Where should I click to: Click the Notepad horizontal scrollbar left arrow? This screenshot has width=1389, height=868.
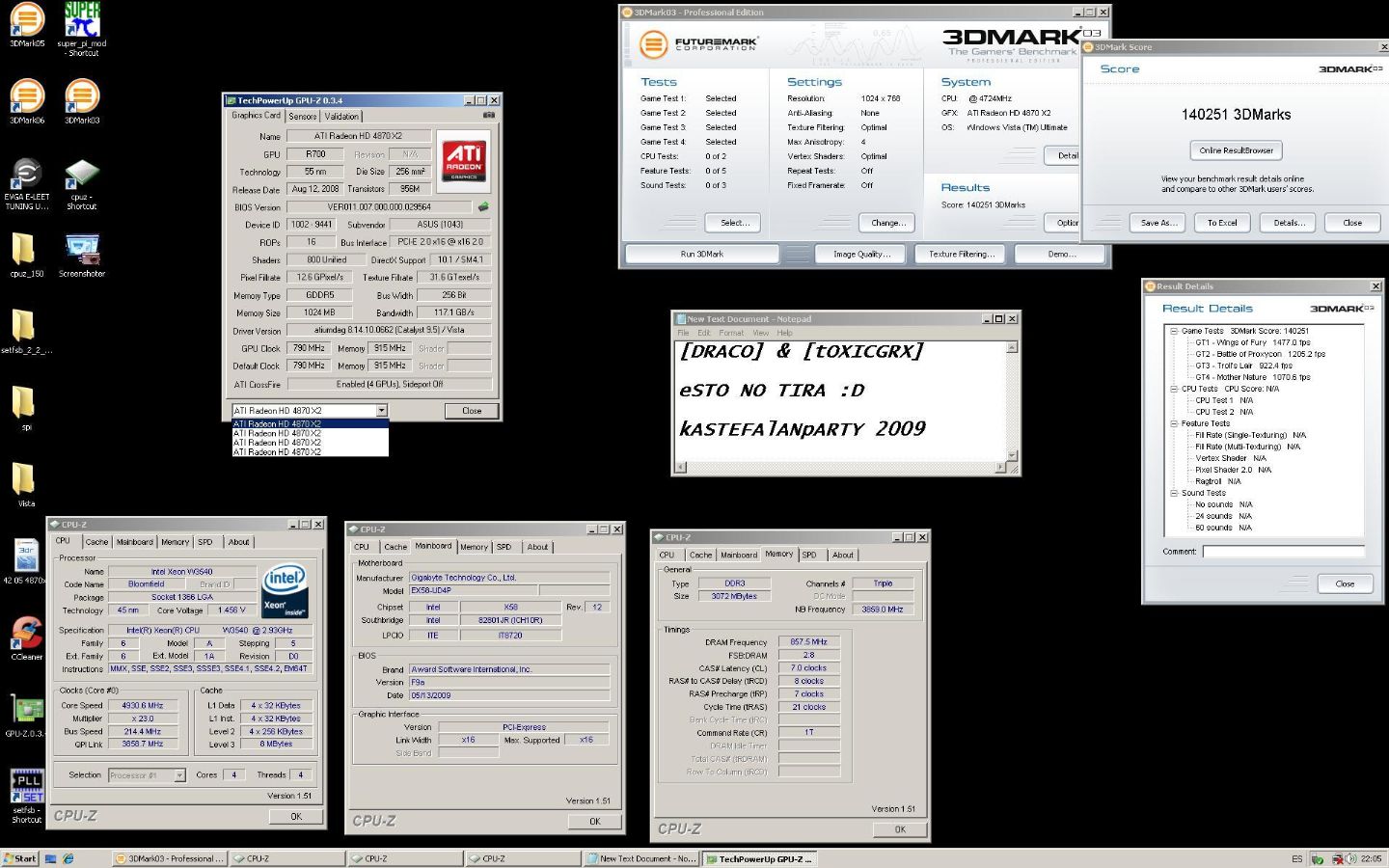click(681, 468)
